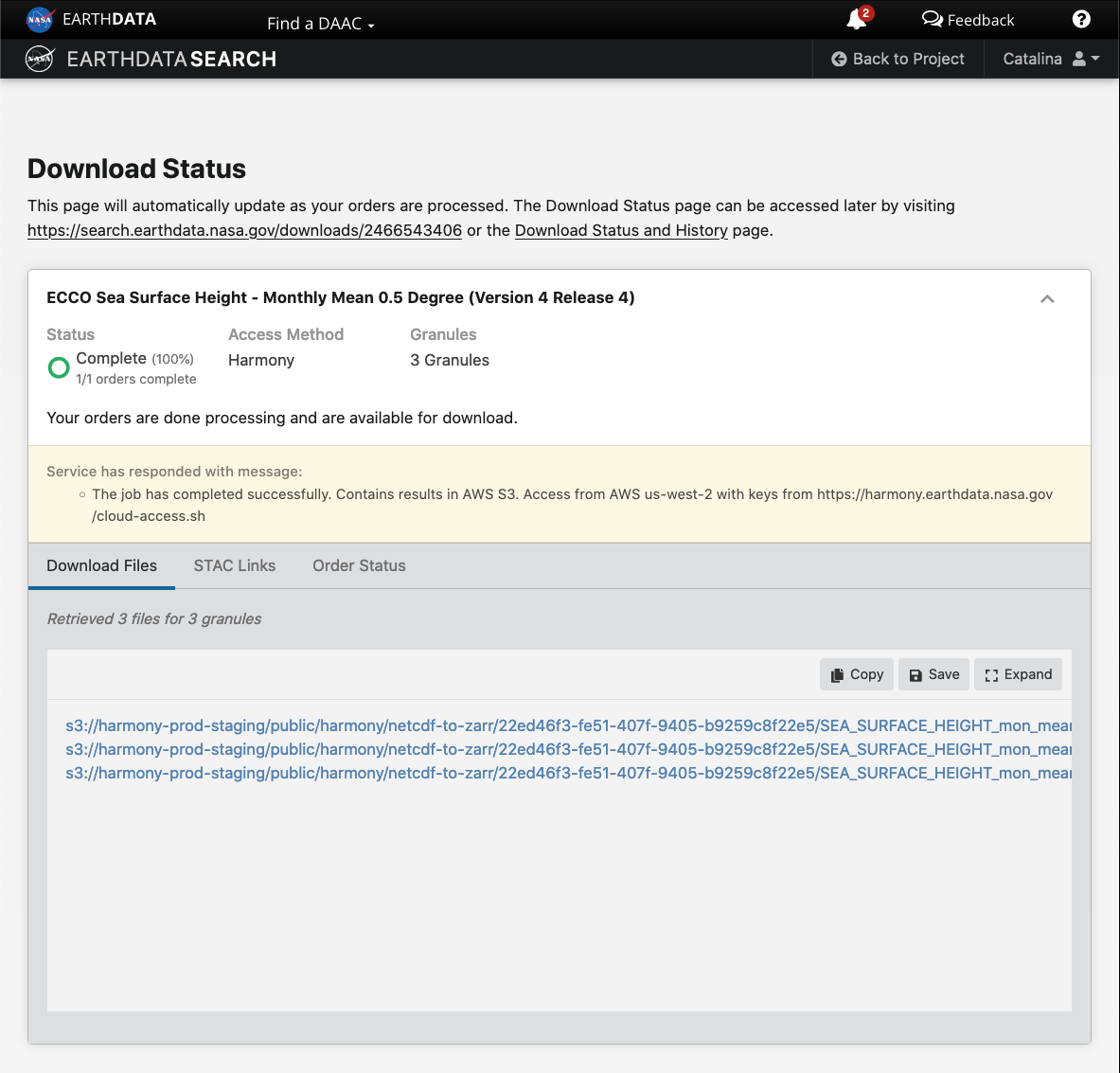This screenshot has height=1073, width=1120.
Task: Click the green Complete status circle
Action: point(59,367)
